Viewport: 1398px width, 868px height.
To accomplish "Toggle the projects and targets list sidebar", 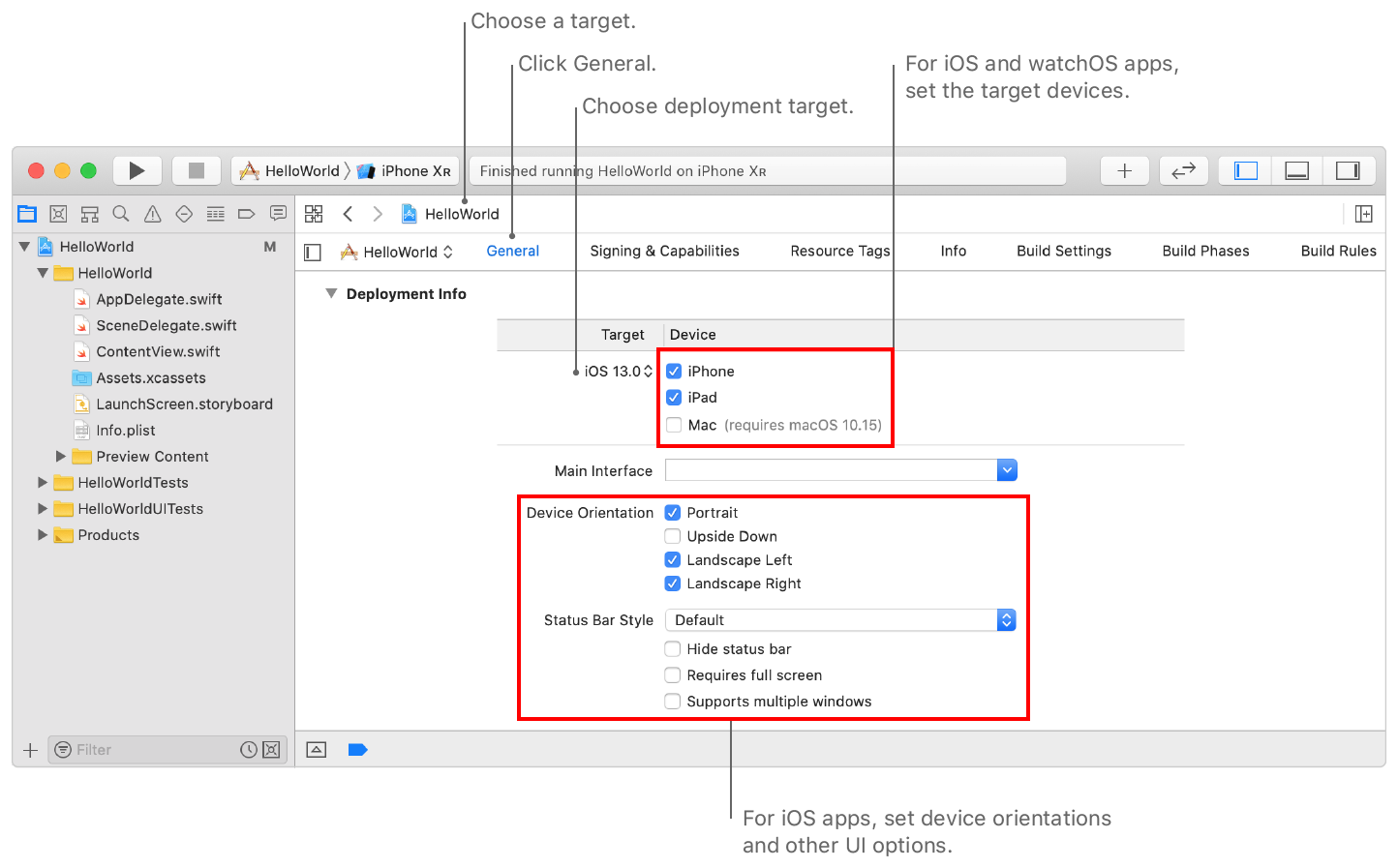I will (313, 253).
